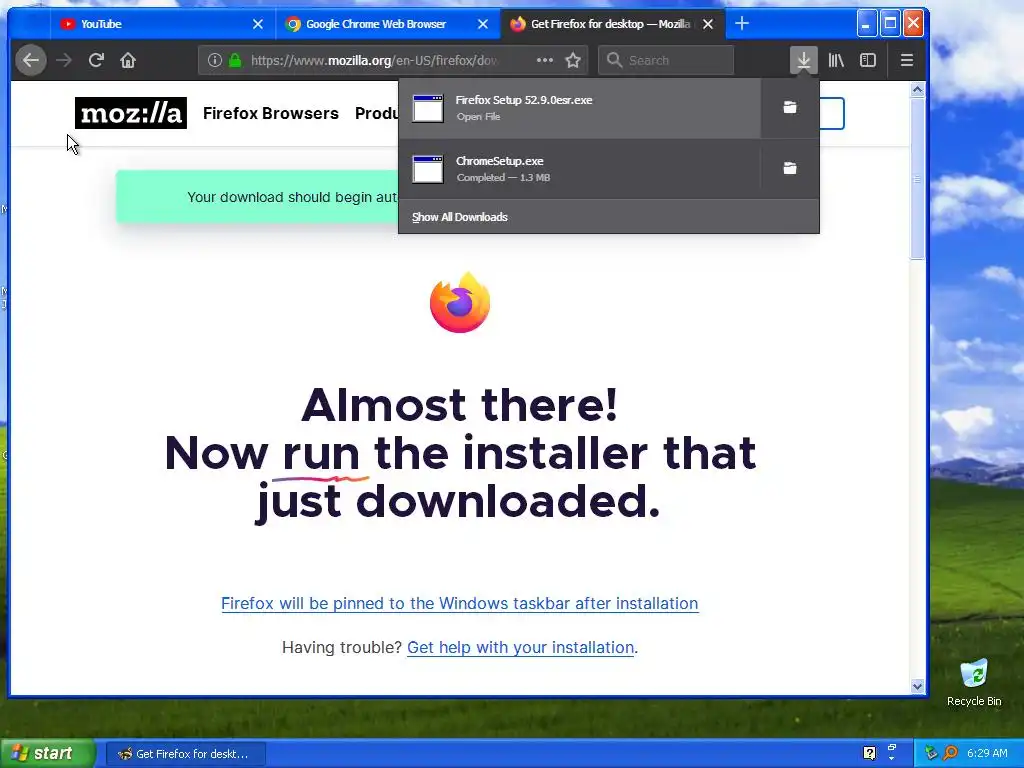Screen dimensions: 1024x768
Task: Open containing folder for ChromeSetup.exe
Action: (790, 168)
